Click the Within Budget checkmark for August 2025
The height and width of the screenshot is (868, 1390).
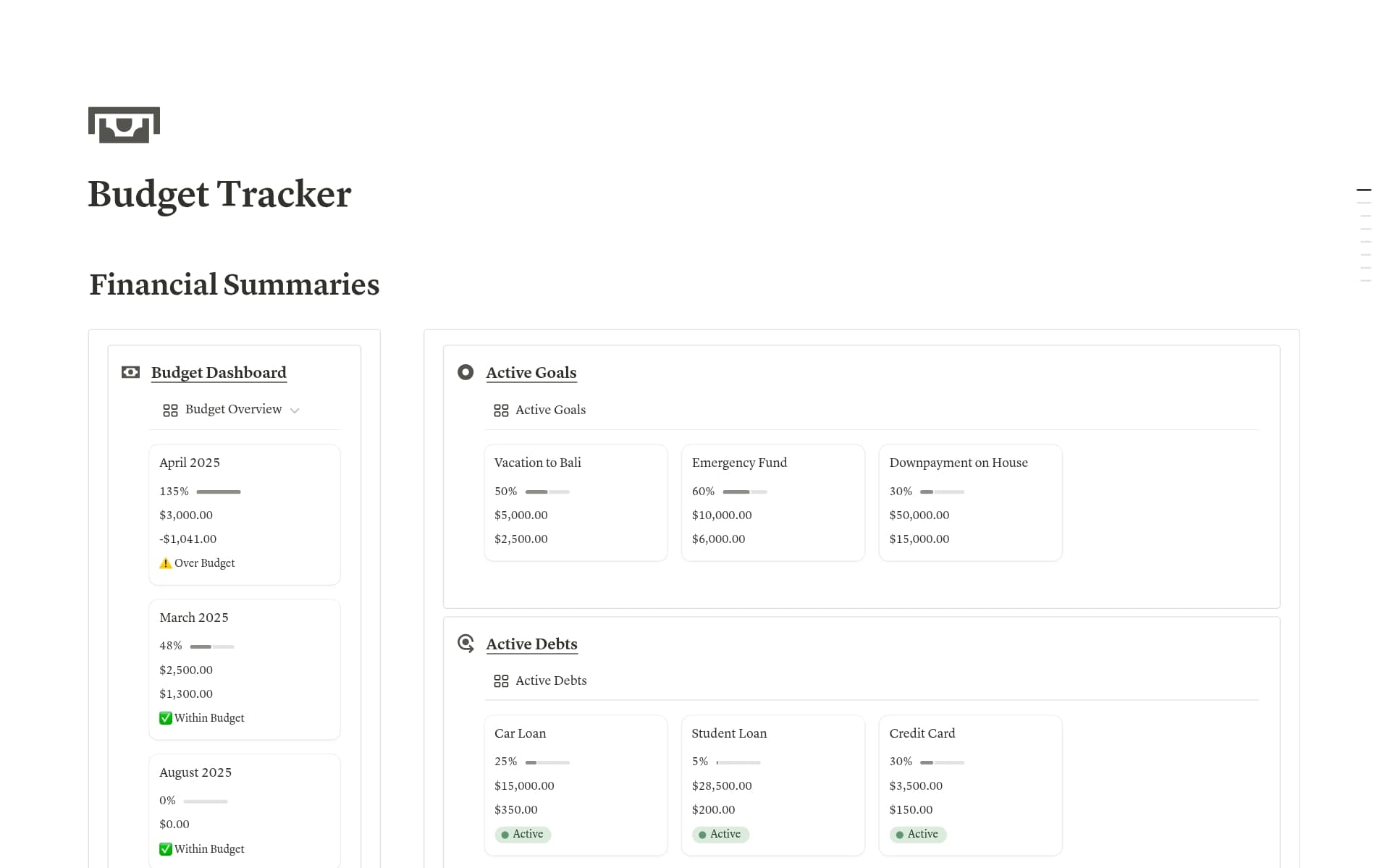click(x=165, y=848)
